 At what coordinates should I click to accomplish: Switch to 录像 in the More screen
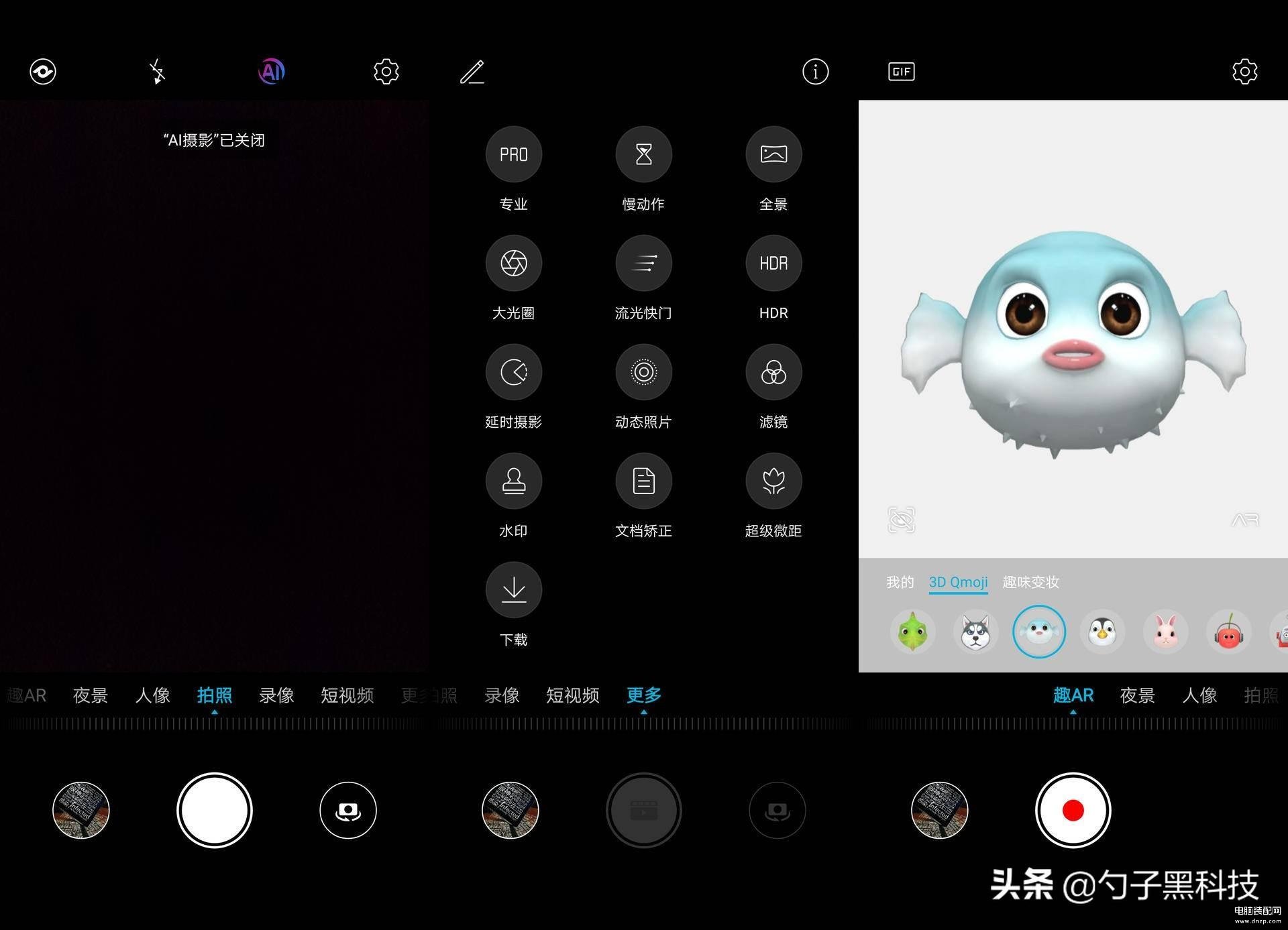point(502,695)
